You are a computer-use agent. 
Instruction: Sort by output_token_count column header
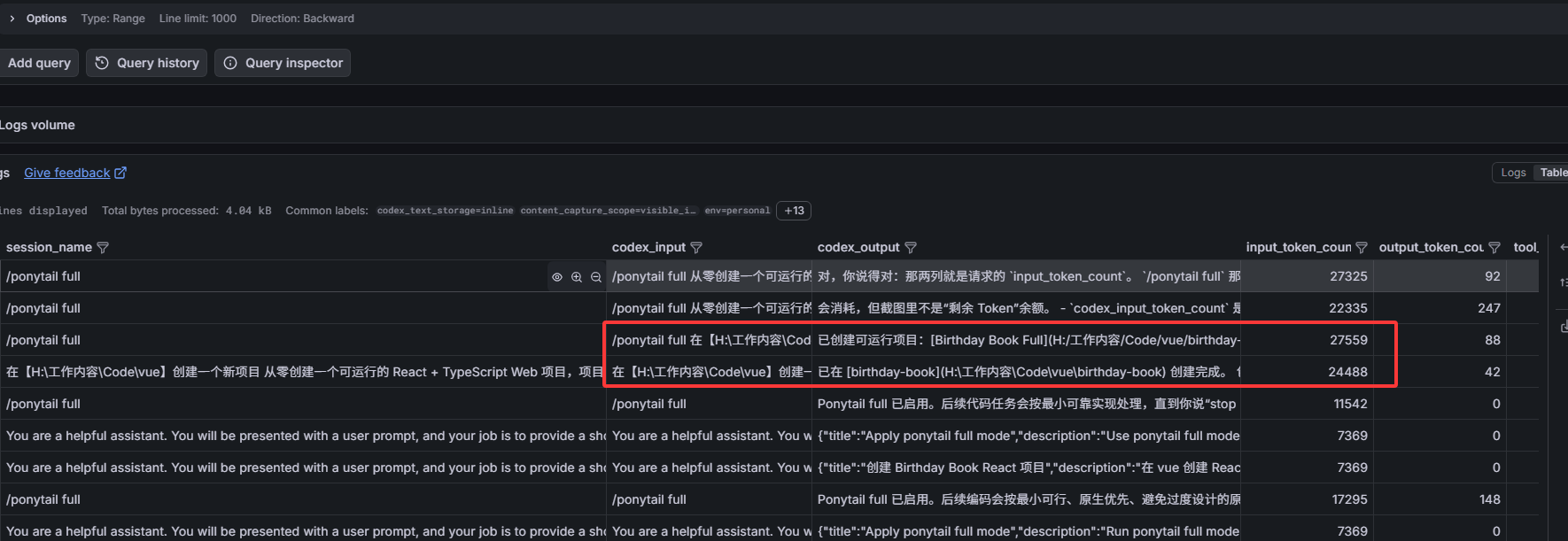click(x=1431, y=247)
